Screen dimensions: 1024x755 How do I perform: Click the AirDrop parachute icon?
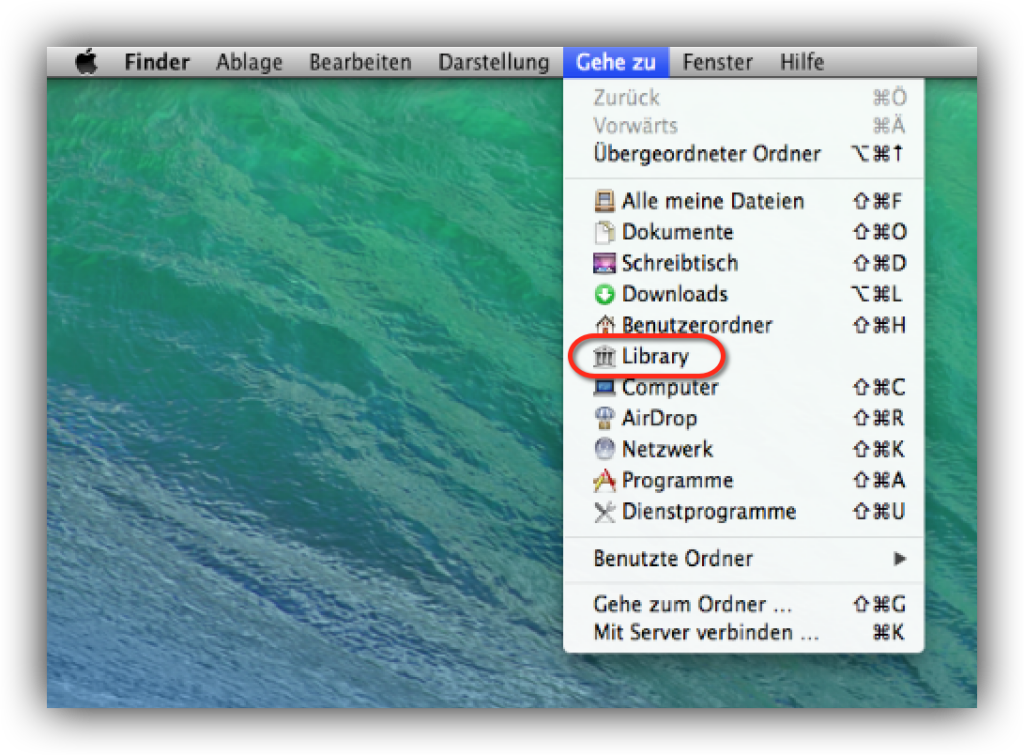(604, 418)
